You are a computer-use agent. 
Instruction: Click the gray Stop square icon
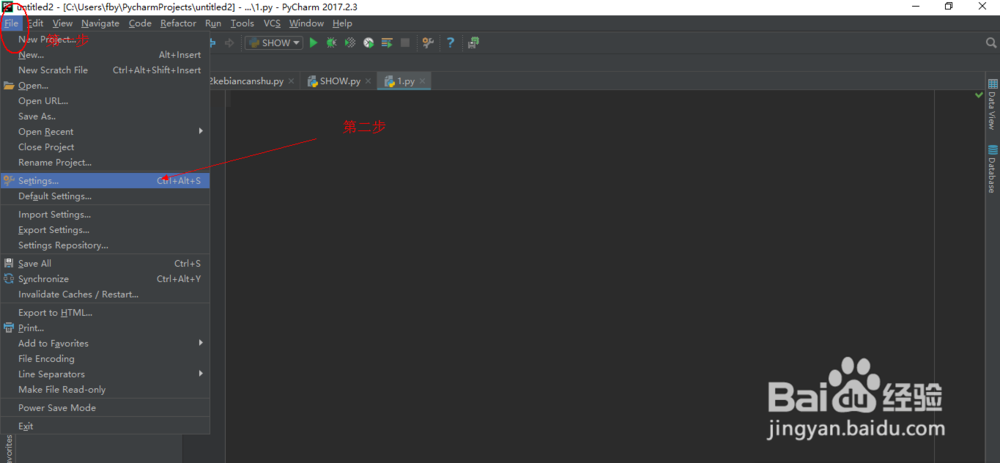[405, 43]
